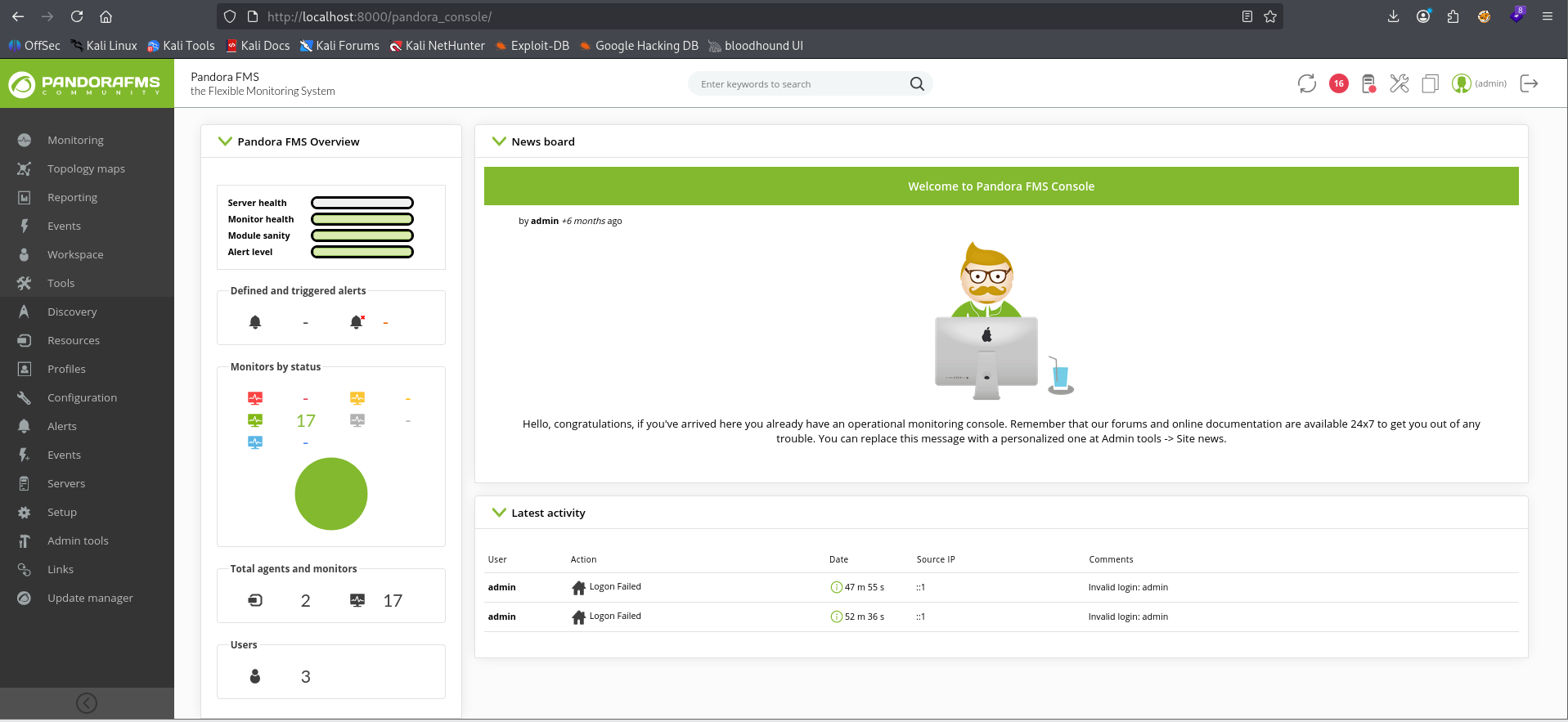Viewport: 1568px width, 722px height.
Task: Click the 47 m 55 s date cell
Action: [857, 587]
